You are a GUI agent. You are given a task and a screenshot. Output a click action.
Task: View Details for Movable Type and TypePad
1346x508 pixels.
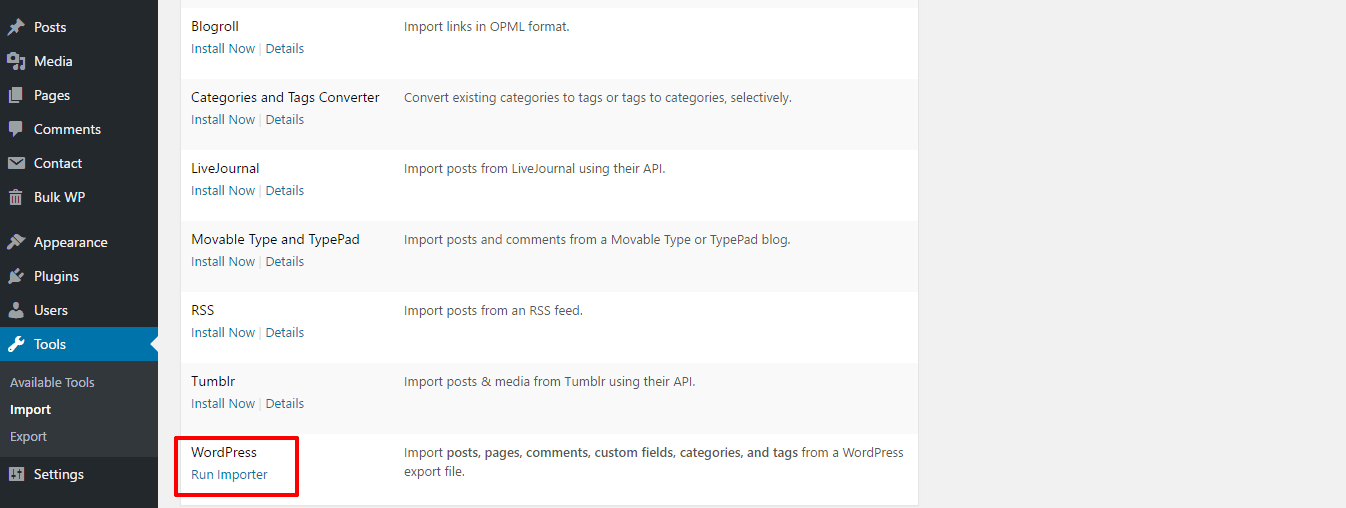pyautogui.click(x=285, y=261)
